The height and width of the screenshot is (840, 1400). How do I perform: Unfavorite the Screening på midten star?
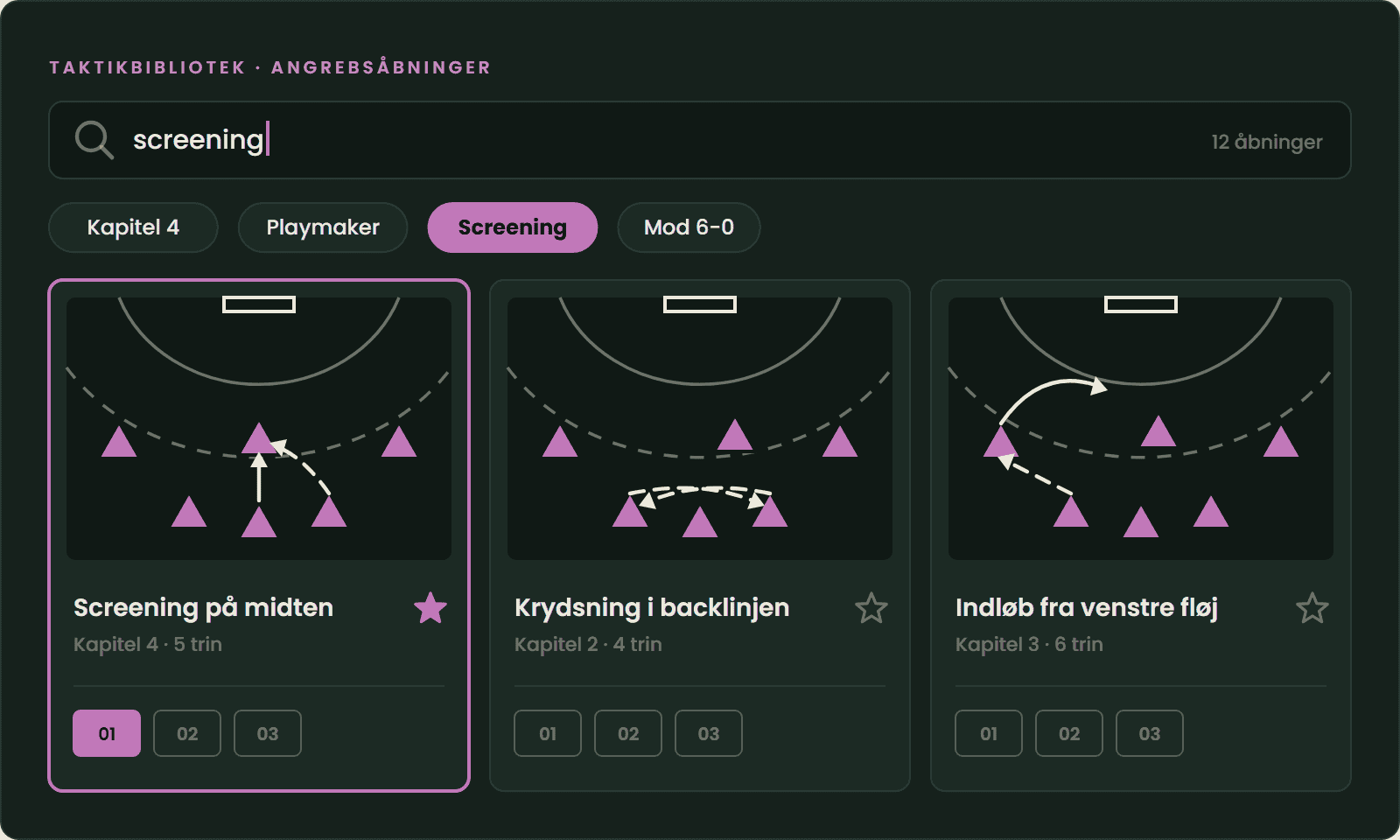(x=430, y=608)
